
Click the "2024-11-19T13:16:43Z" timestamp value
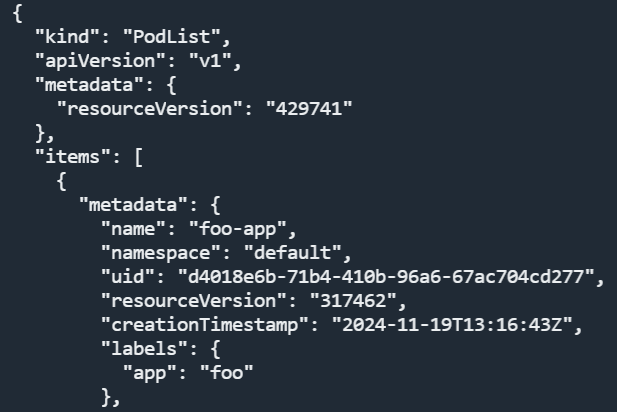440,323
